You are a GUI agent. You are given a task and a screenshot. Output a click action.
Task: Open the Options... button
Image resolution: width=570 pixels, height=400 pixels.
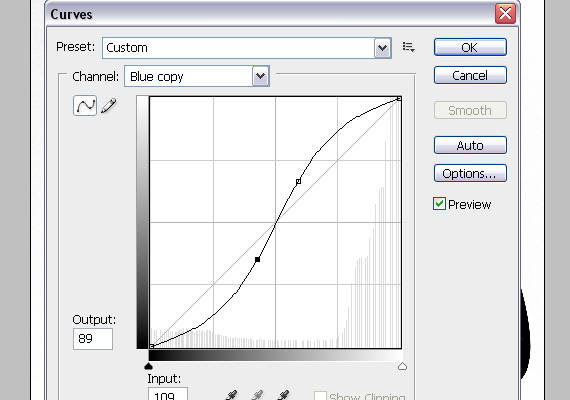470,173
